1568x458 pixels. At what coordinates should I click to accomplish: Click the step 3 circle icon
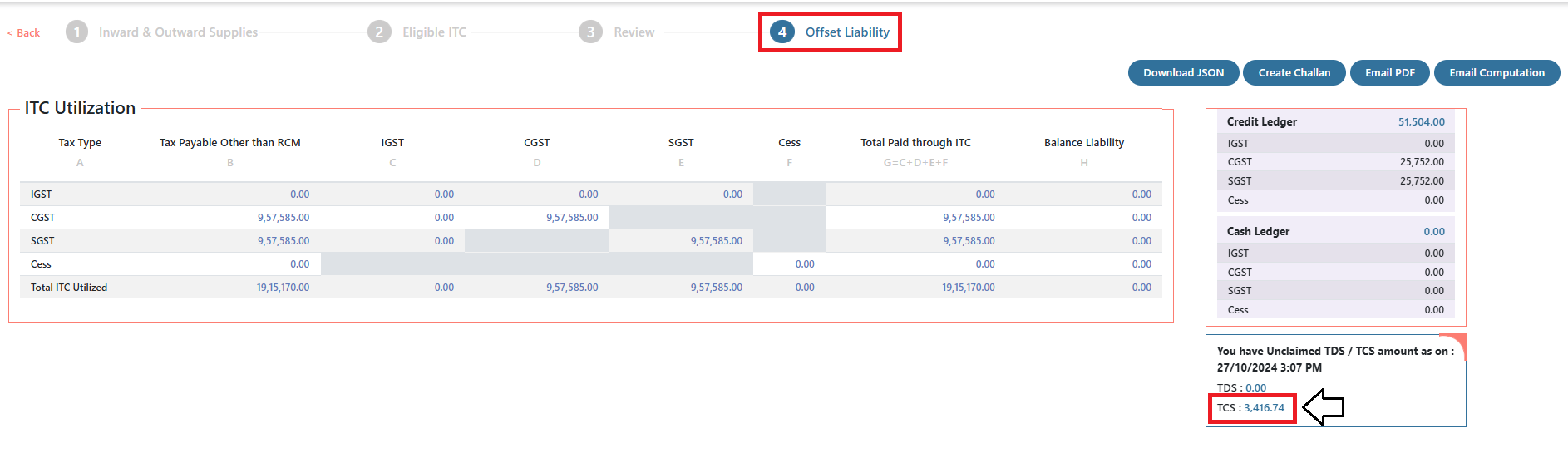point(590,32)
